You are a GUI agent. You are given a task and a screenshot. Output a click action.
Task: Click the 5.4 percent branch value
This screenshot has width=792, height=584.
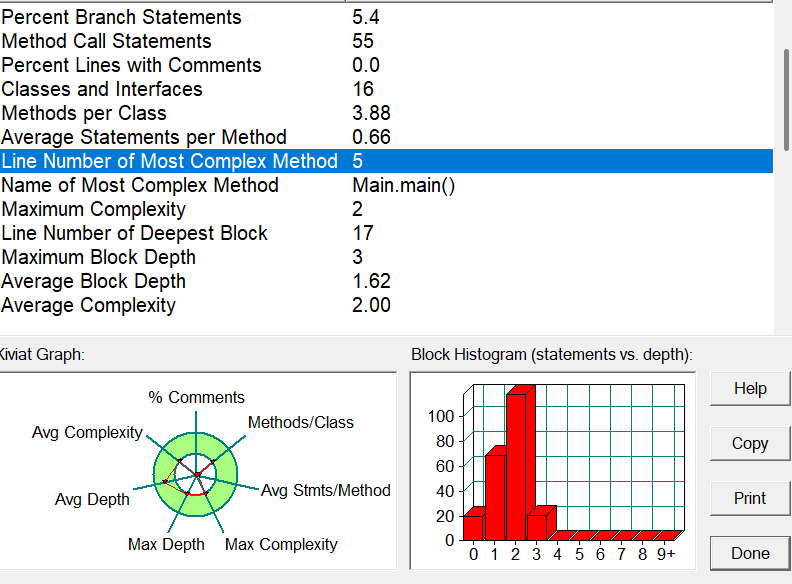pyautogui.click(x=366, y=17)
